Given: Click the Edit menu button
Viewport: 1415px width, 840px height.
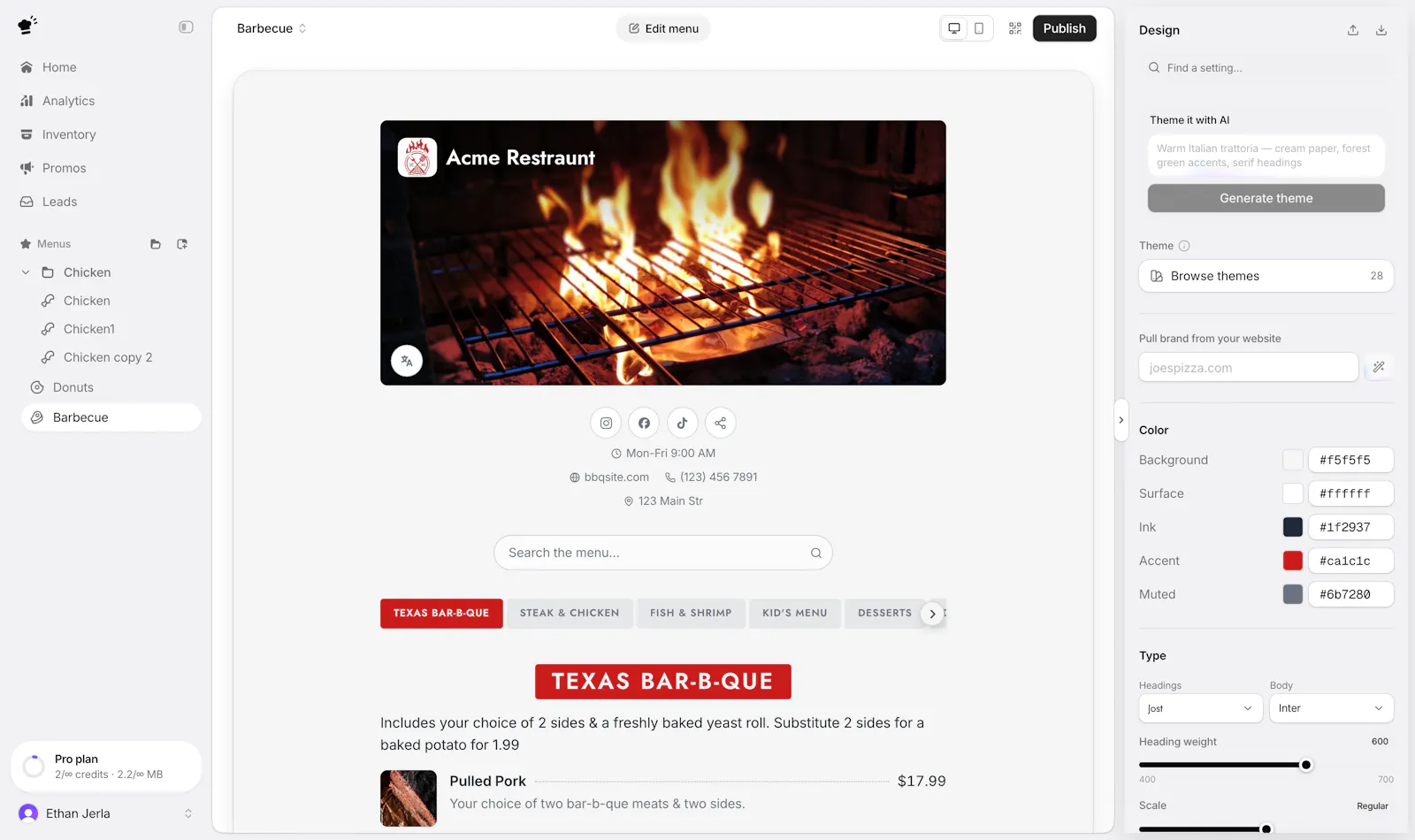Looking at the screenshot, I should point(663,28).
